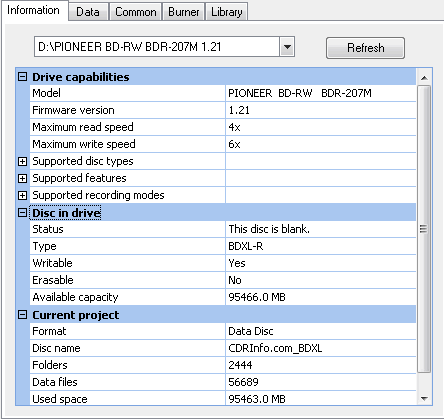This screenshot has height=419, width=444.
Task: Click the disc type value BDXL-R
Action: pyautogui.click(x=246, y=246)
